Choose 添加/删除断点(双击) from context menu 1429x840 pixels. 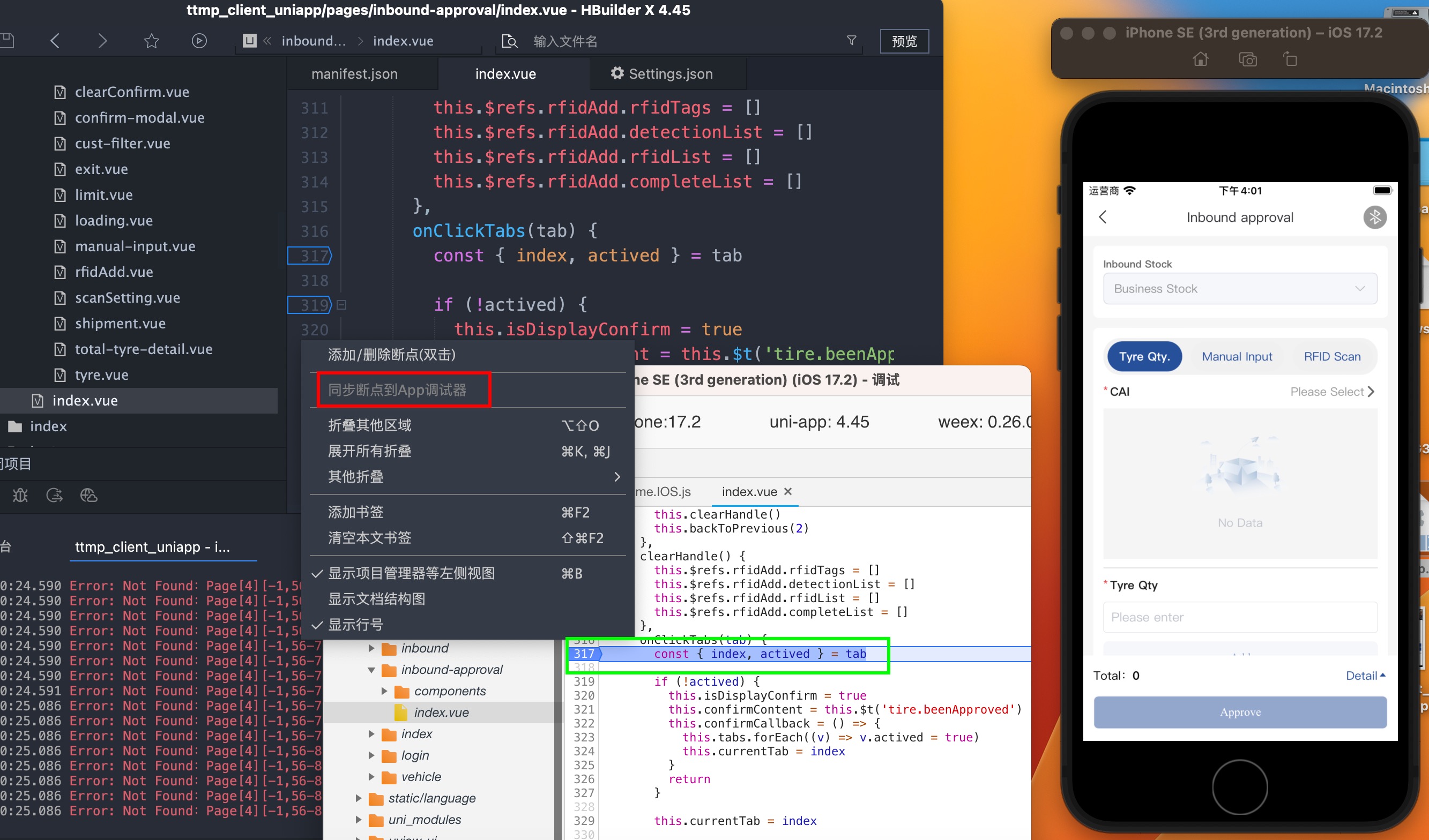click(468, 355)
